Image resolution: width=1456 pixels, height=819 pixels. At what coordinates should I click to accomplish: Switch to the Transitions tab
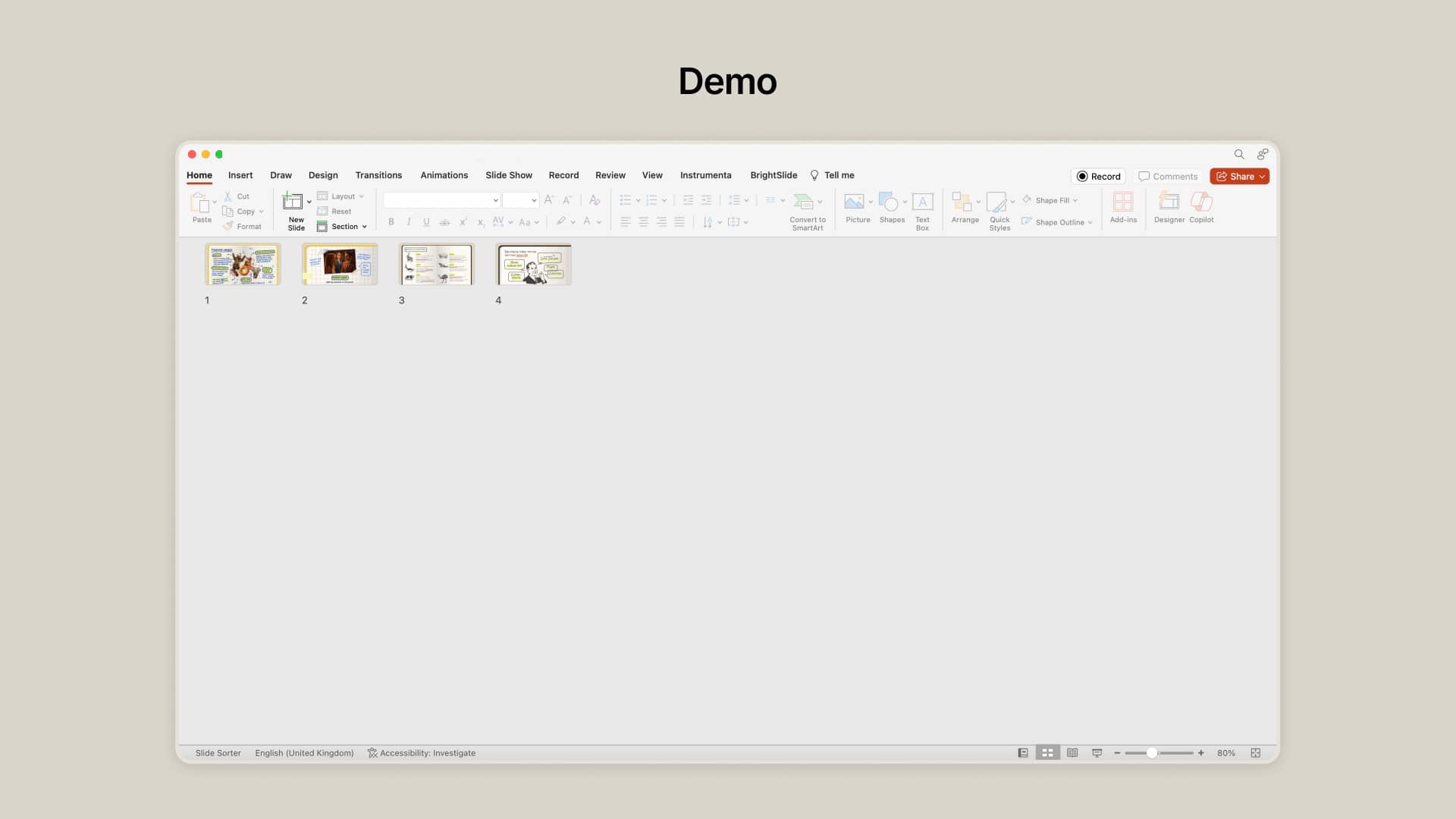coord(378,175)
